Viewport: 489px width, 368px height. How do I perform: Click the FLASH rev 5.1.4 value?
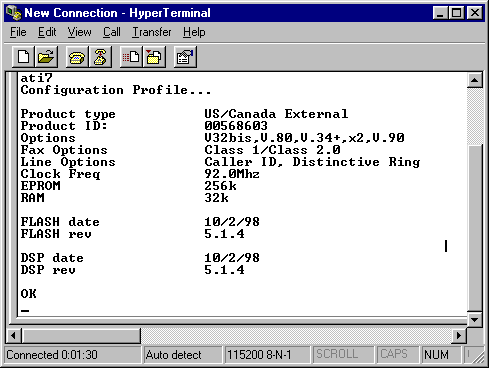224,234
